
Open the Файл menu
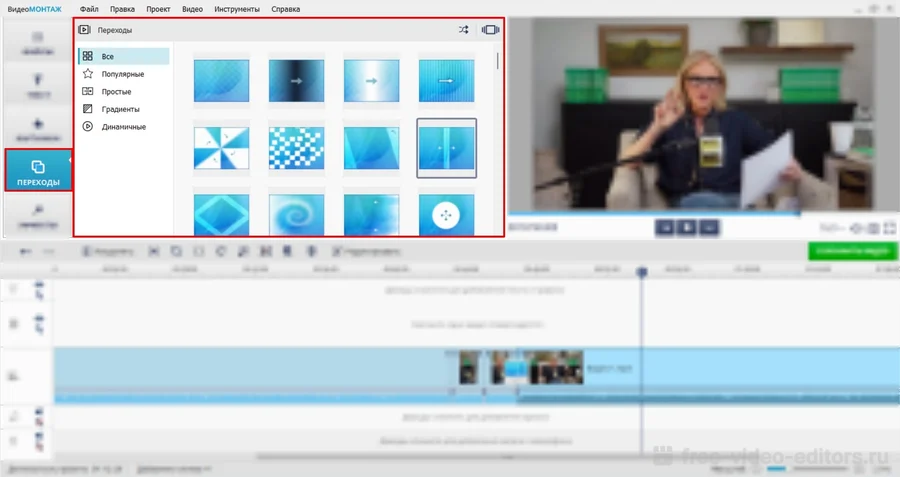click(x=89, y=9)
